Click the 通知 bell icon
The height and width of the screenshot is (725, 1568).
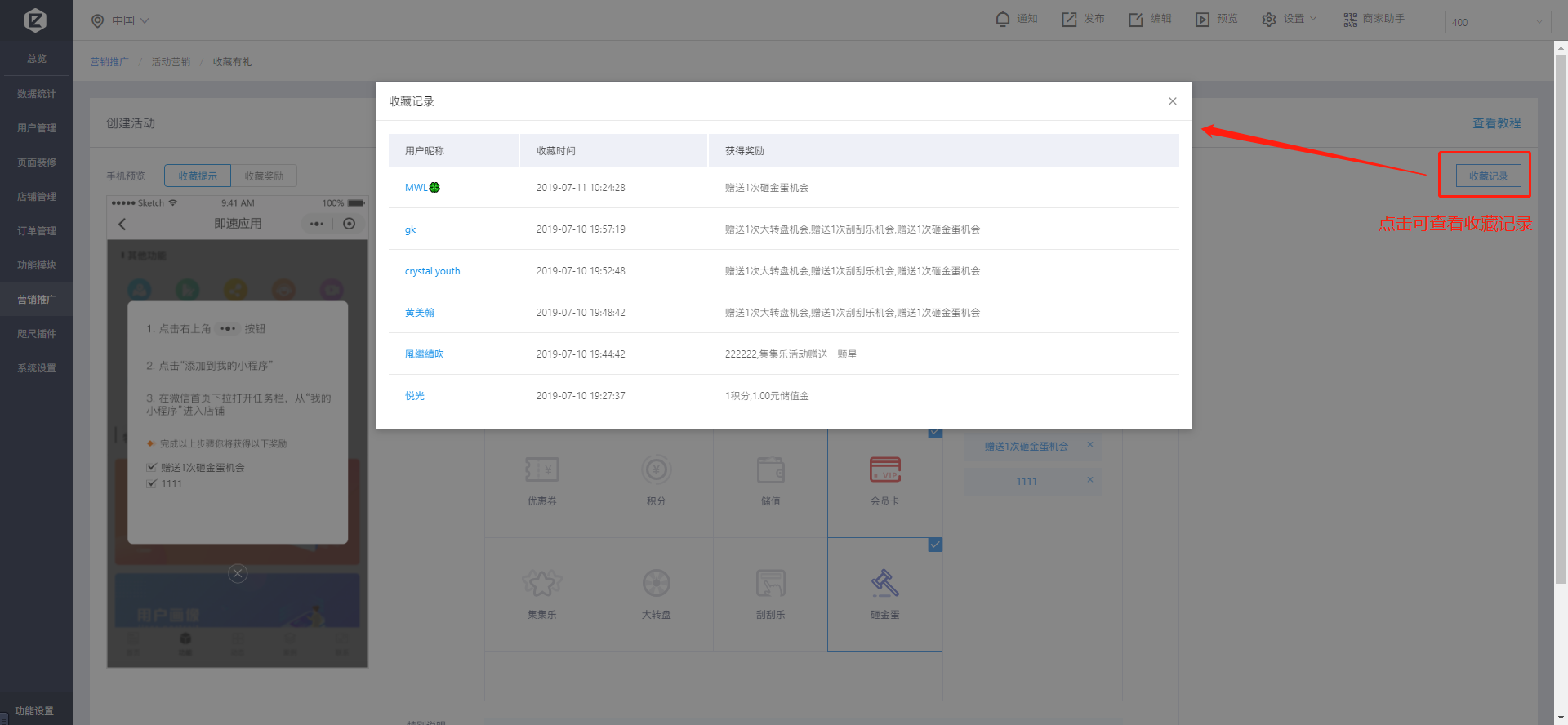click(x=1003, y=19)
